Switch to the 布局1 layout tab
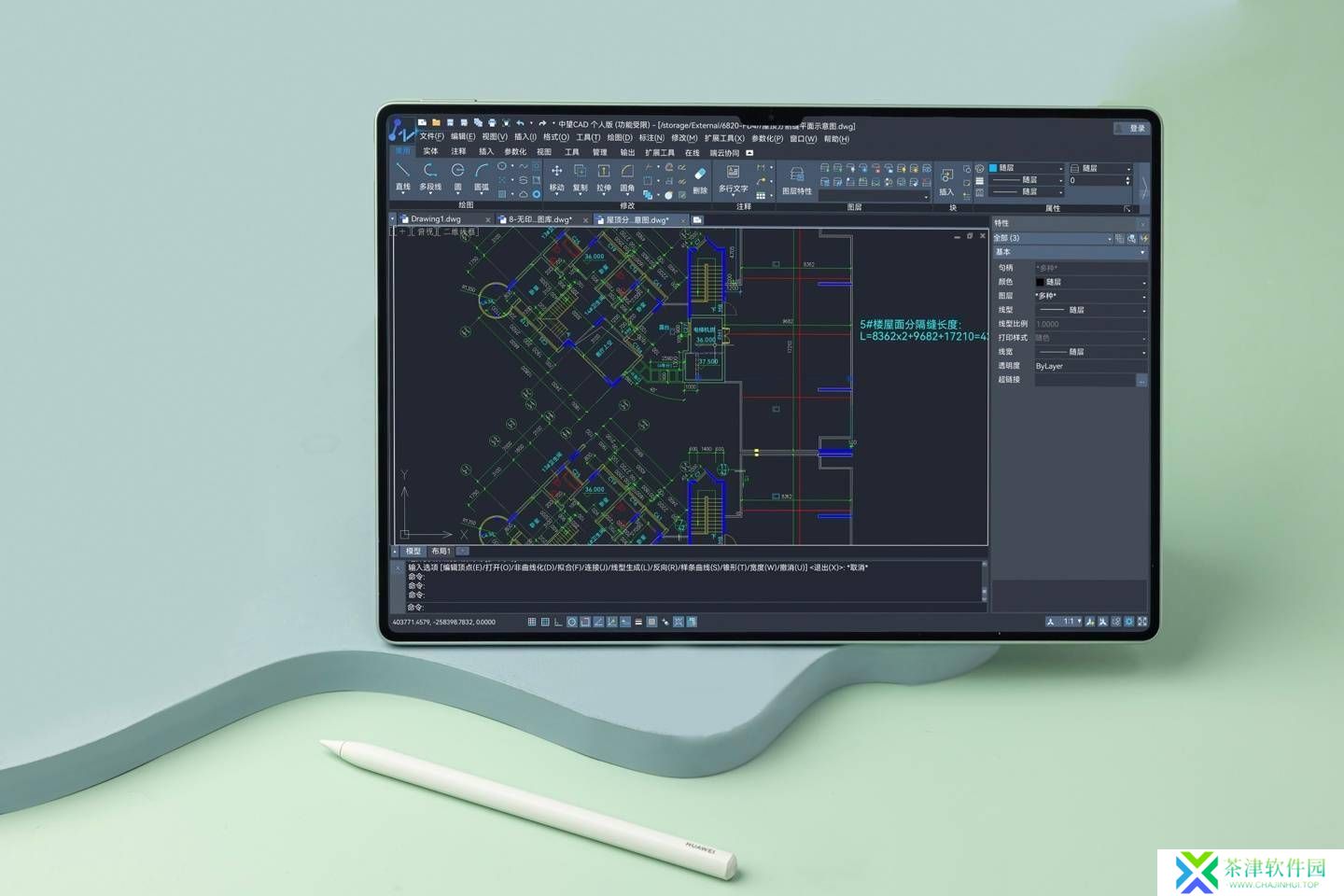 tap(441, 552)
